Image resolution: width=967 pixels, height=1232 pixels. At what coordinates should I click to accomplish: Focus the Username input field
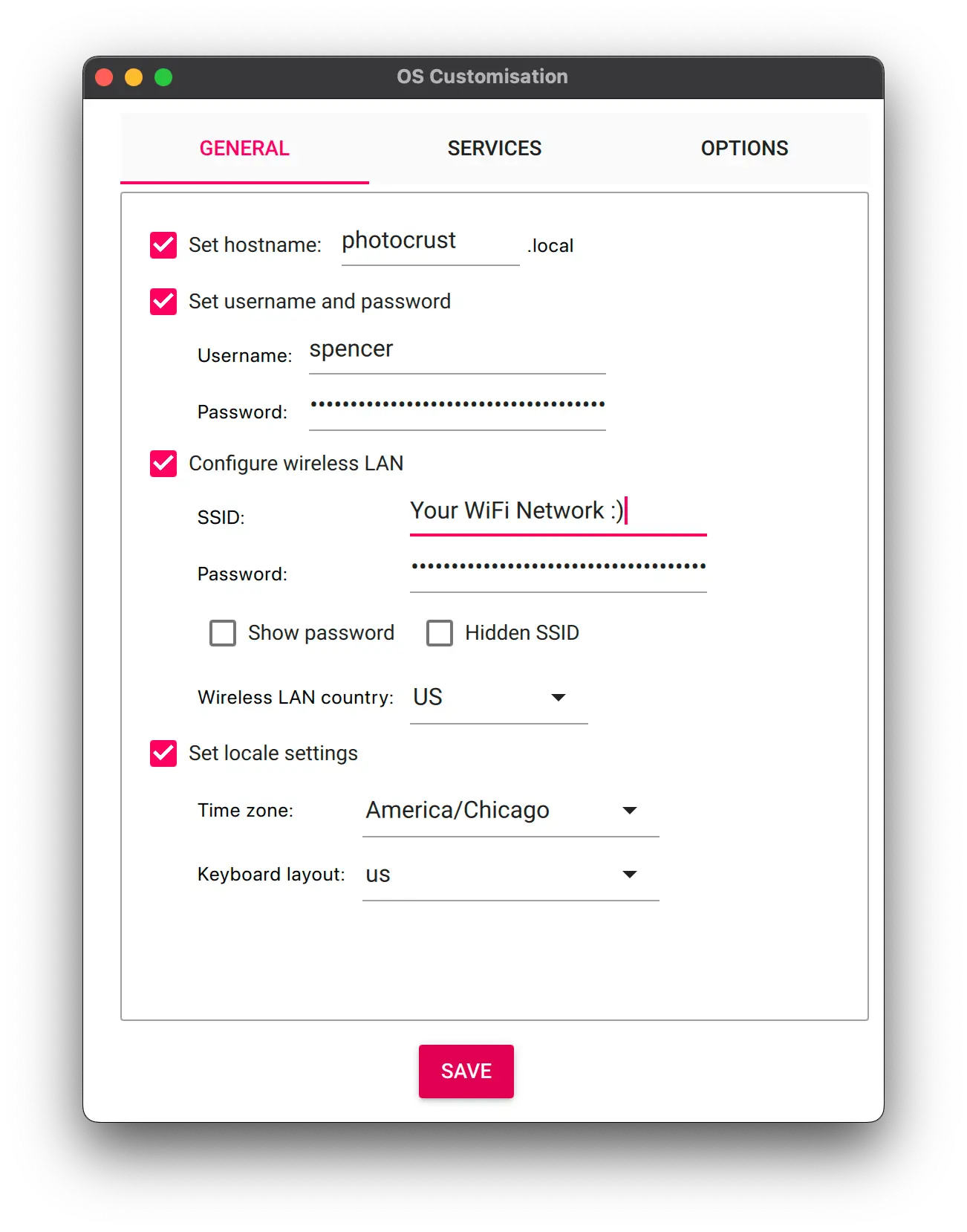(x=457, y=351)
